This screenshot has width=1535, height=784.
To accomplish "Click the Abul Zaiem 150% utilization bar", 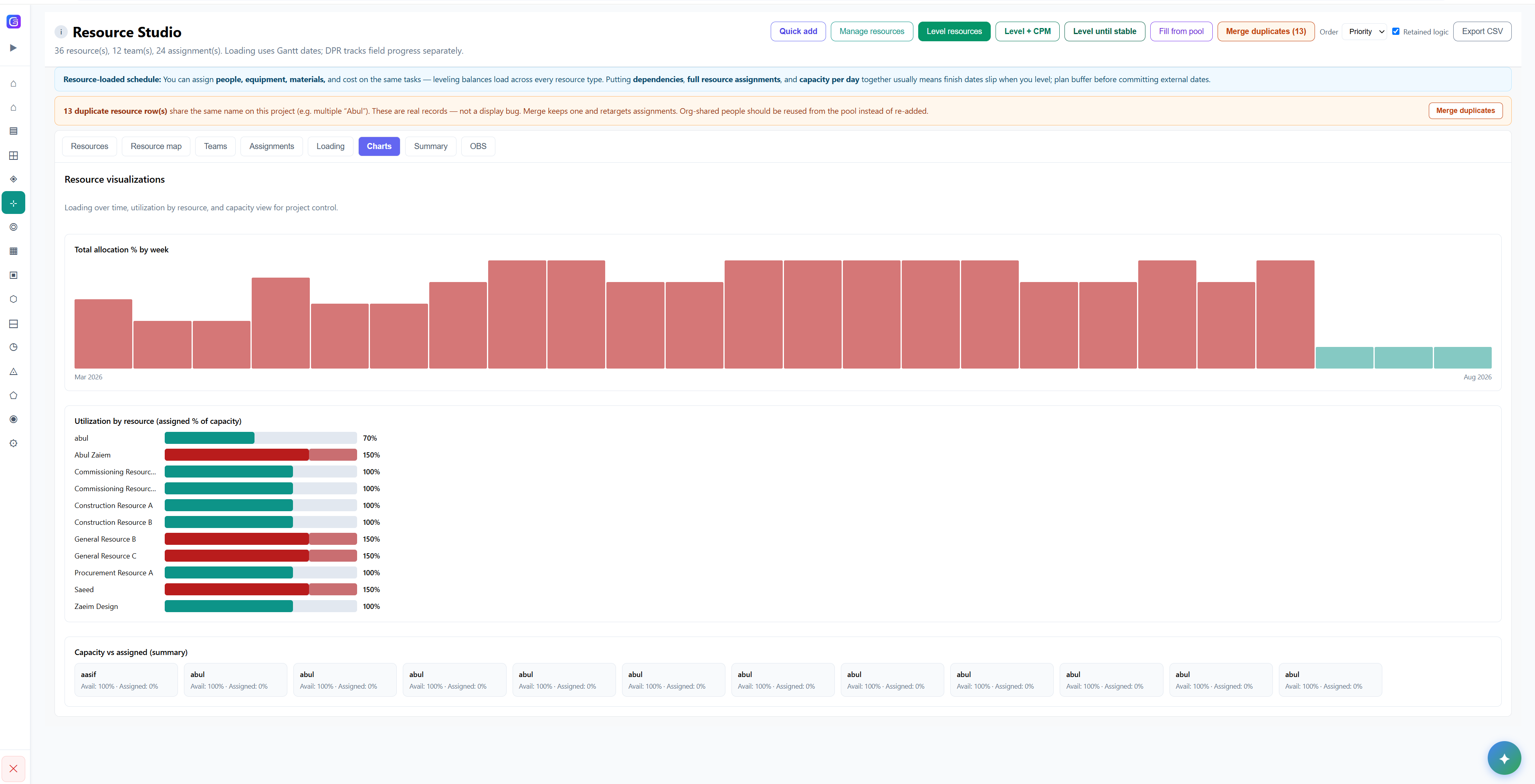I will pyautogui.click(x=261, y=455).
